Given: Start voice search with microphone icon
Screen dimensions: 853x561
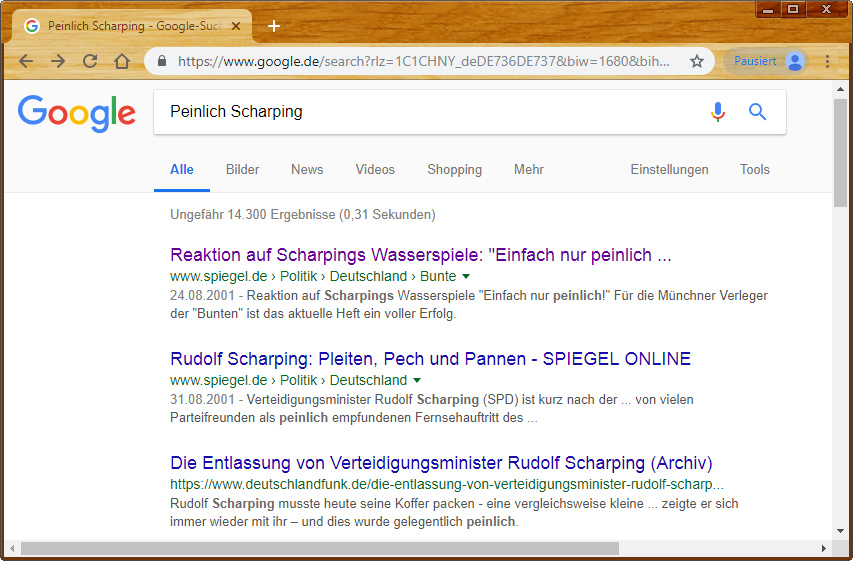Looking at the screenshot, I should click(717, 112).
